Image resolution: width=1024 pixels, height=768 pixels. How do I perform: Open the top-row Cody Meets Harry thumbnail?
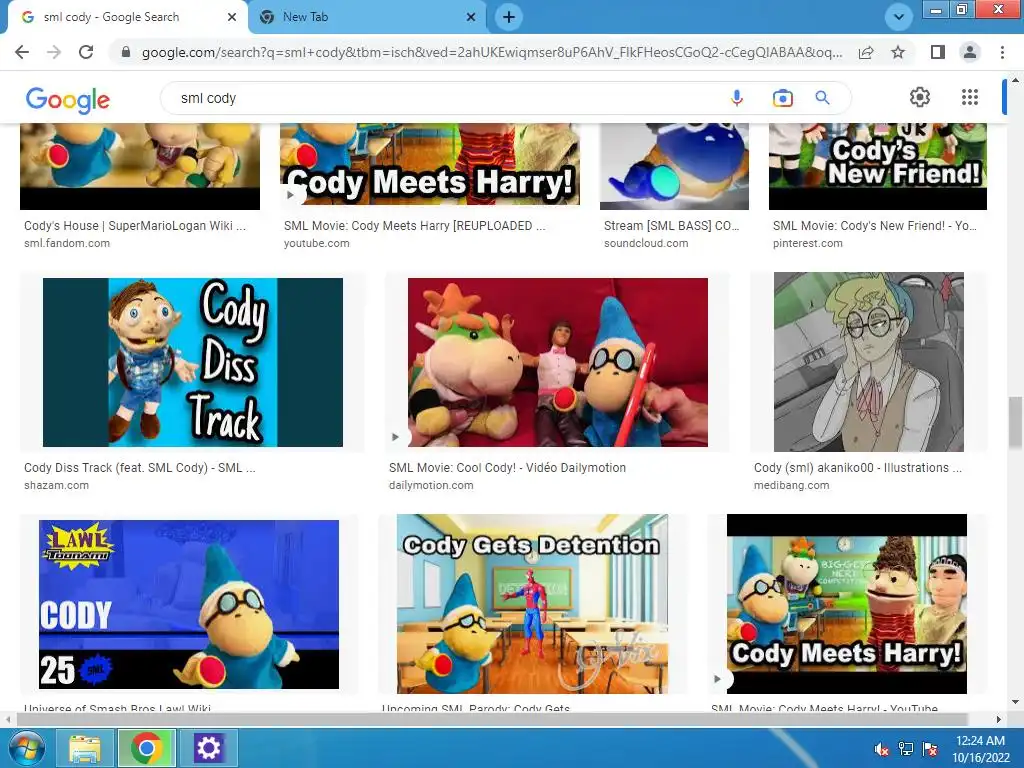click(x=430, y=165)
